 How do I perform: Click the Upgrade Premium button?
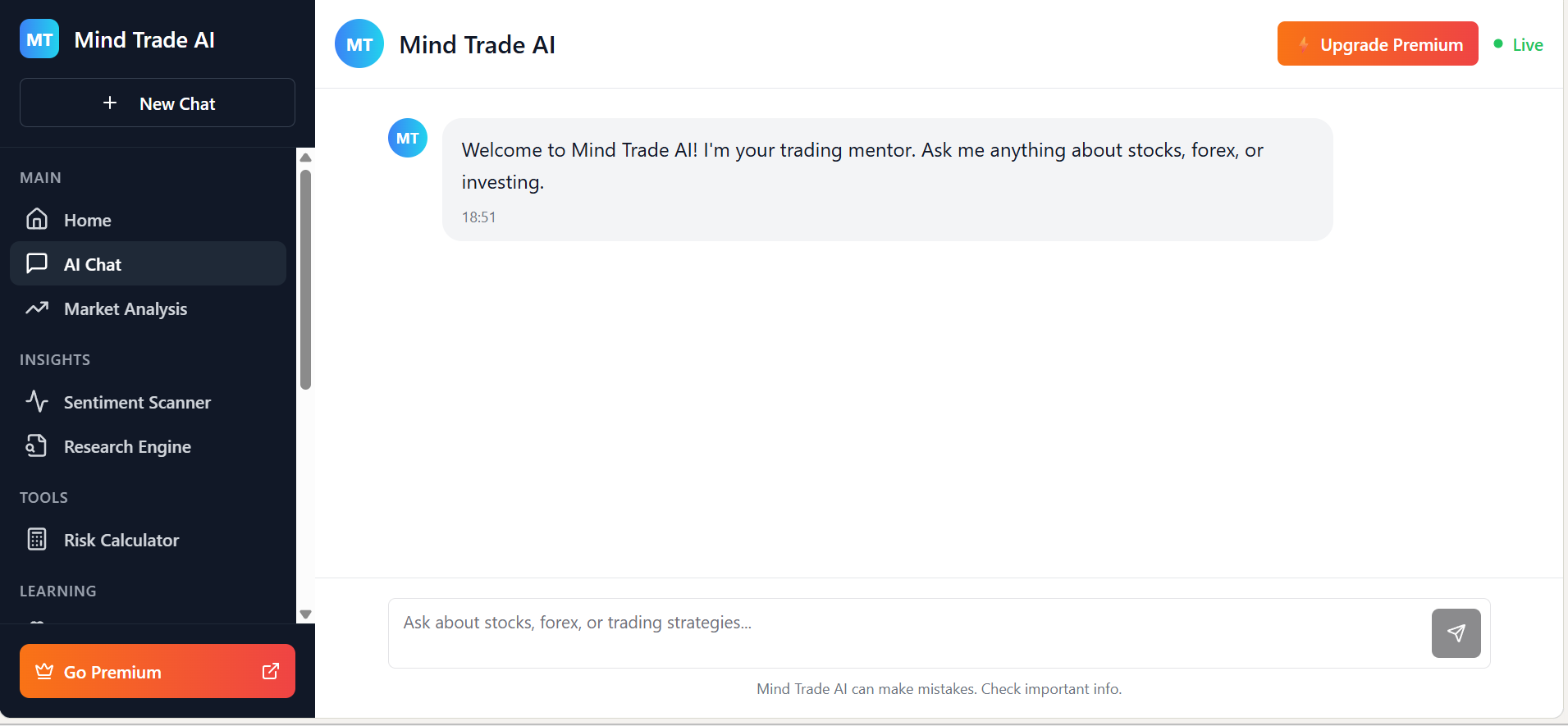1377,43
